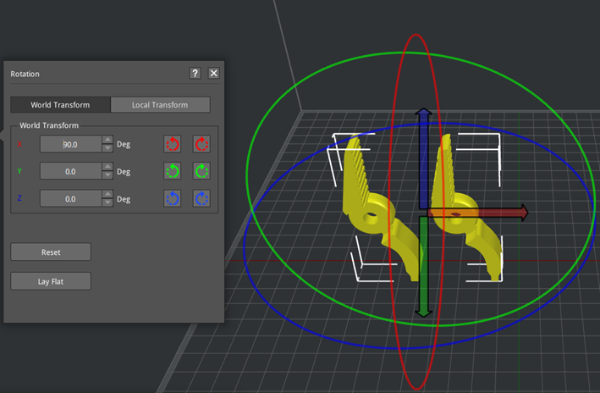Screen dimensions: 600x393
Task: Increase X rotation with up stepper
Action: [x=108, y=140]
